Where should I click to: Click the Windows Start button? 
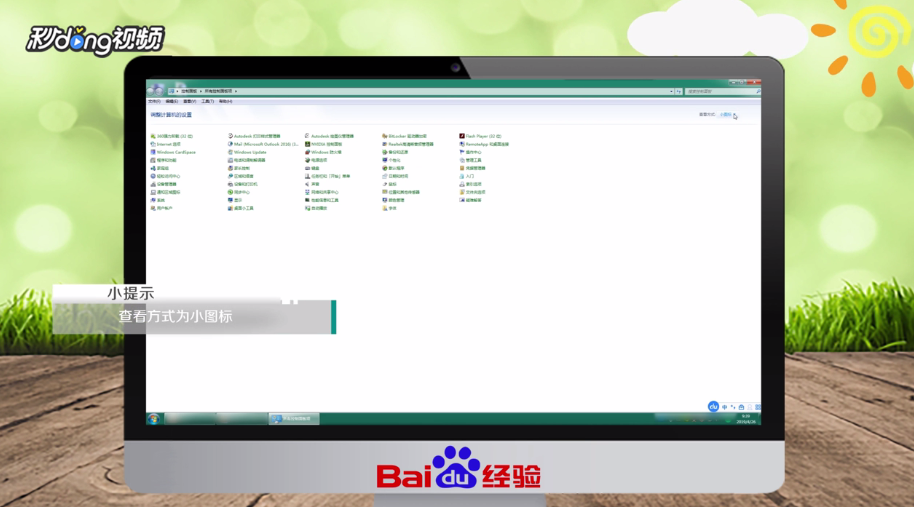pyautogui.click(x=154, y=419)
